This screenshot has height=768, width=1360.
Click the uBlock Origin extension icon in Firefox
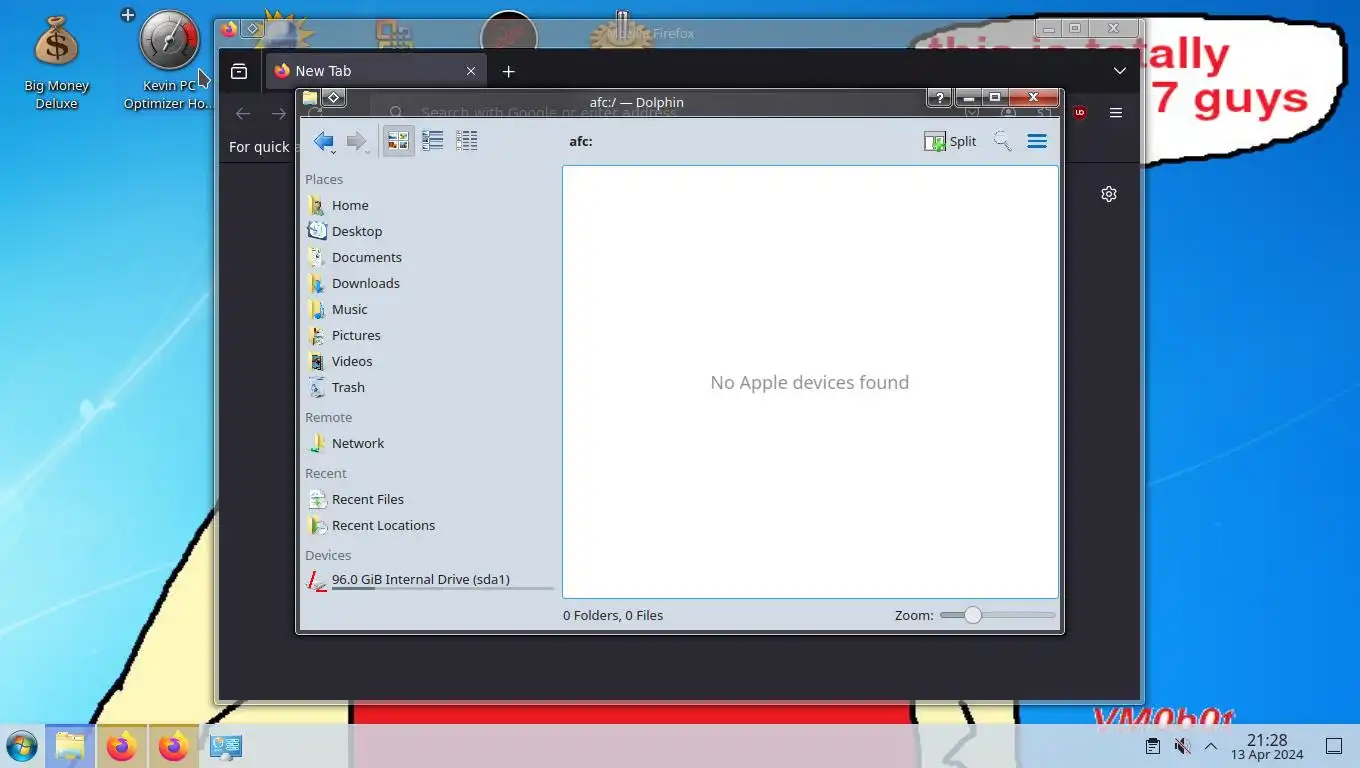(1079, 113)
